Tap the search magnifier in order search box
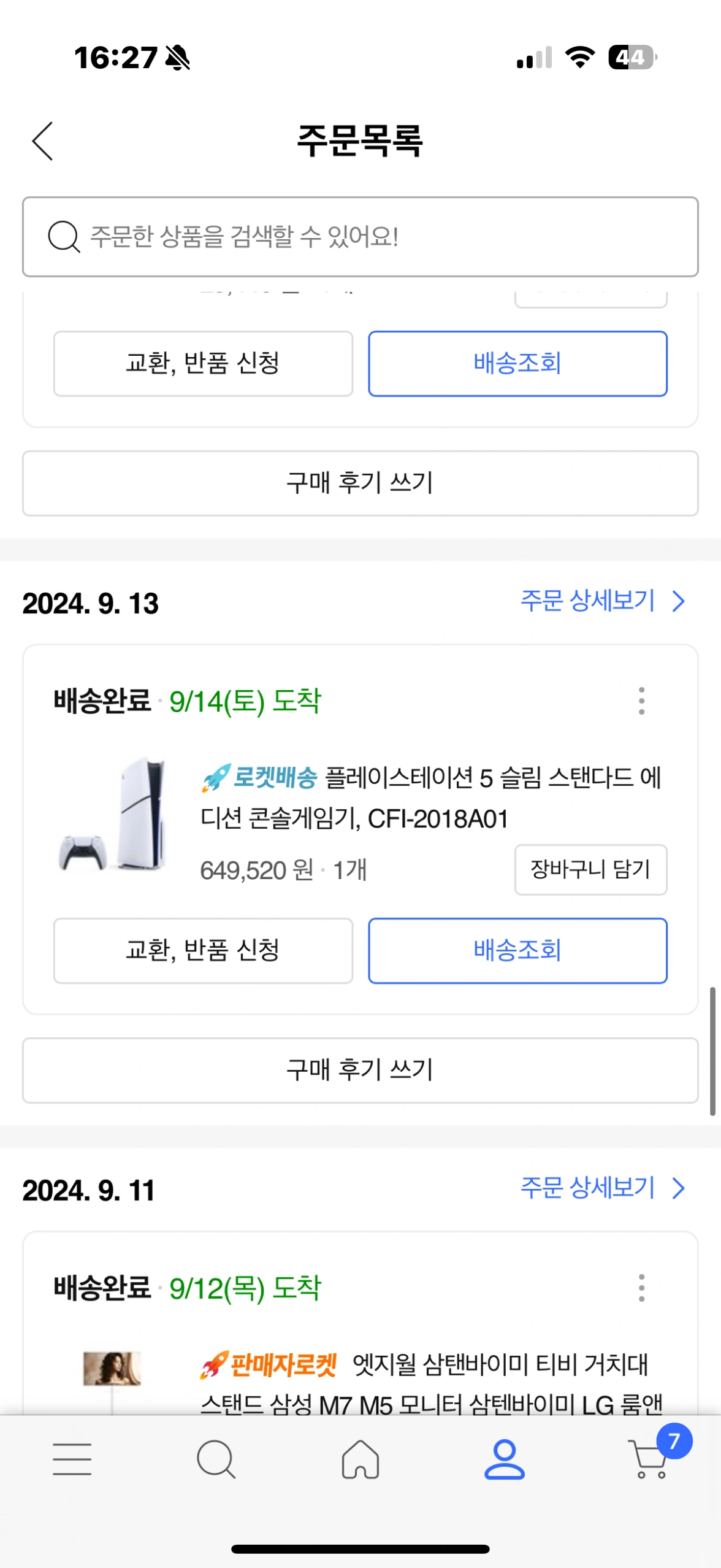 point(64,237)
